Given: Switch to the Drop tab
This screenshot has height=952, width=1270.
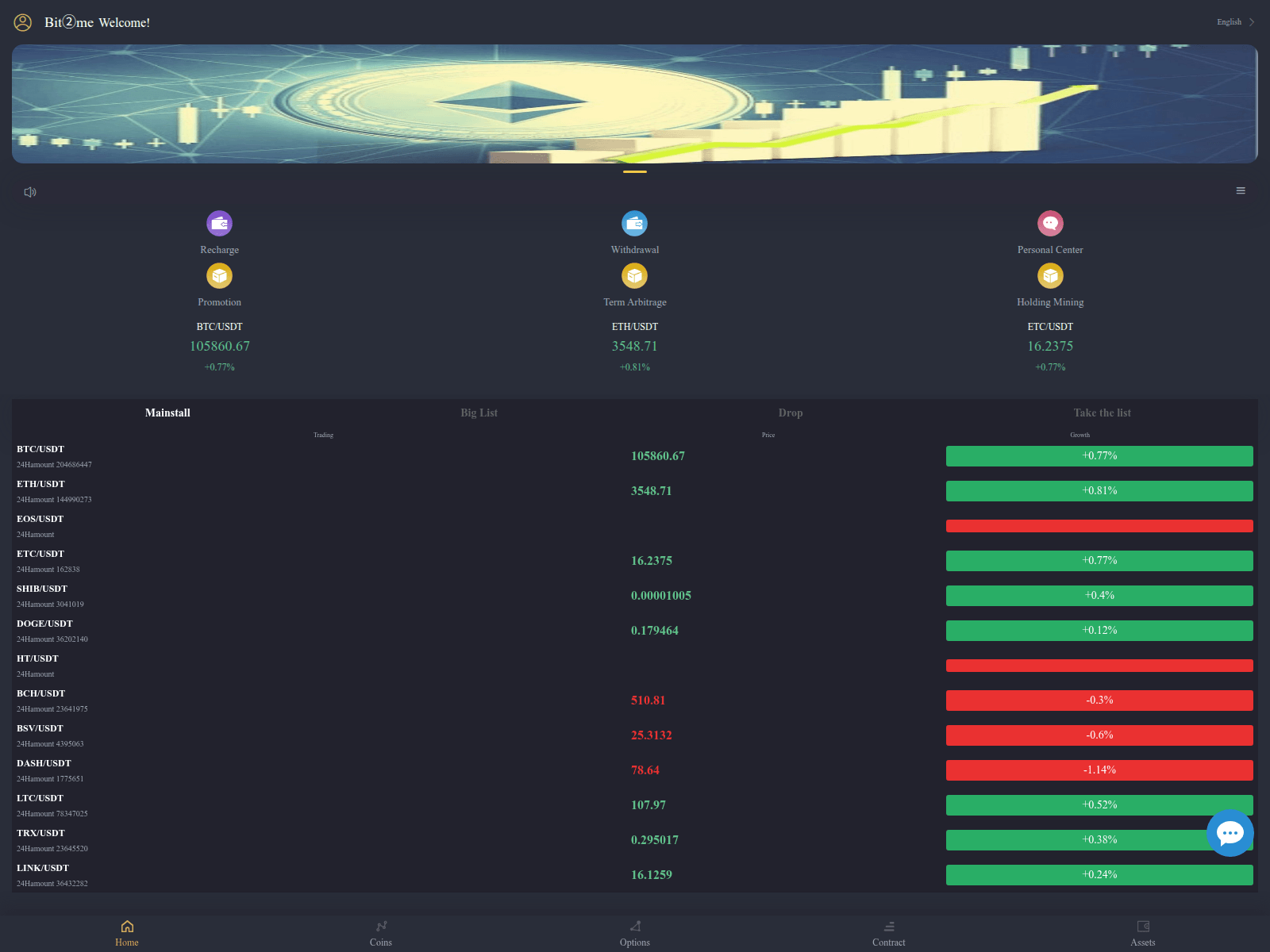Looking at the screenshot, I should 791,413.
